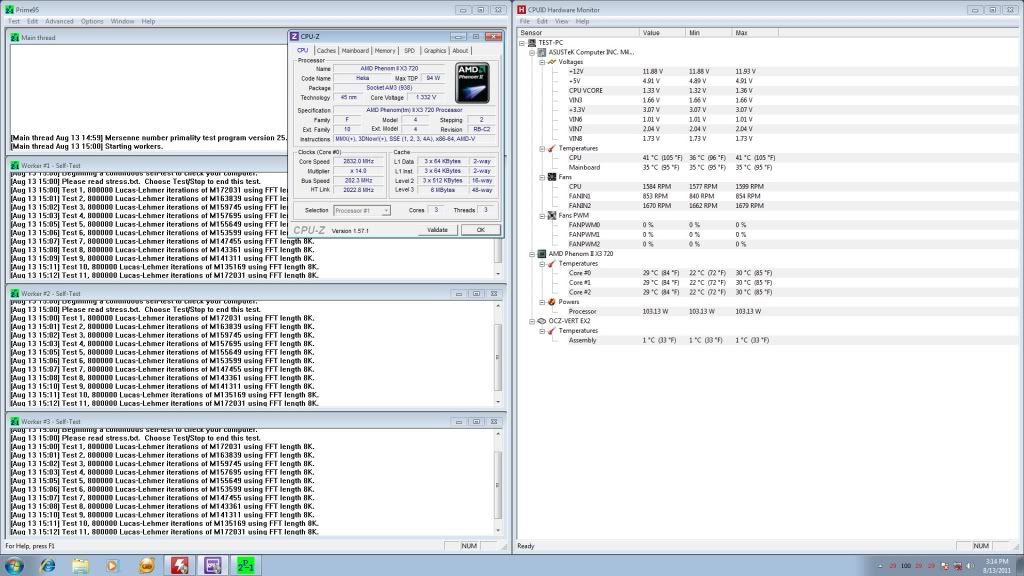
Task: Open the Windows Start menu
Action: (14, 566)
